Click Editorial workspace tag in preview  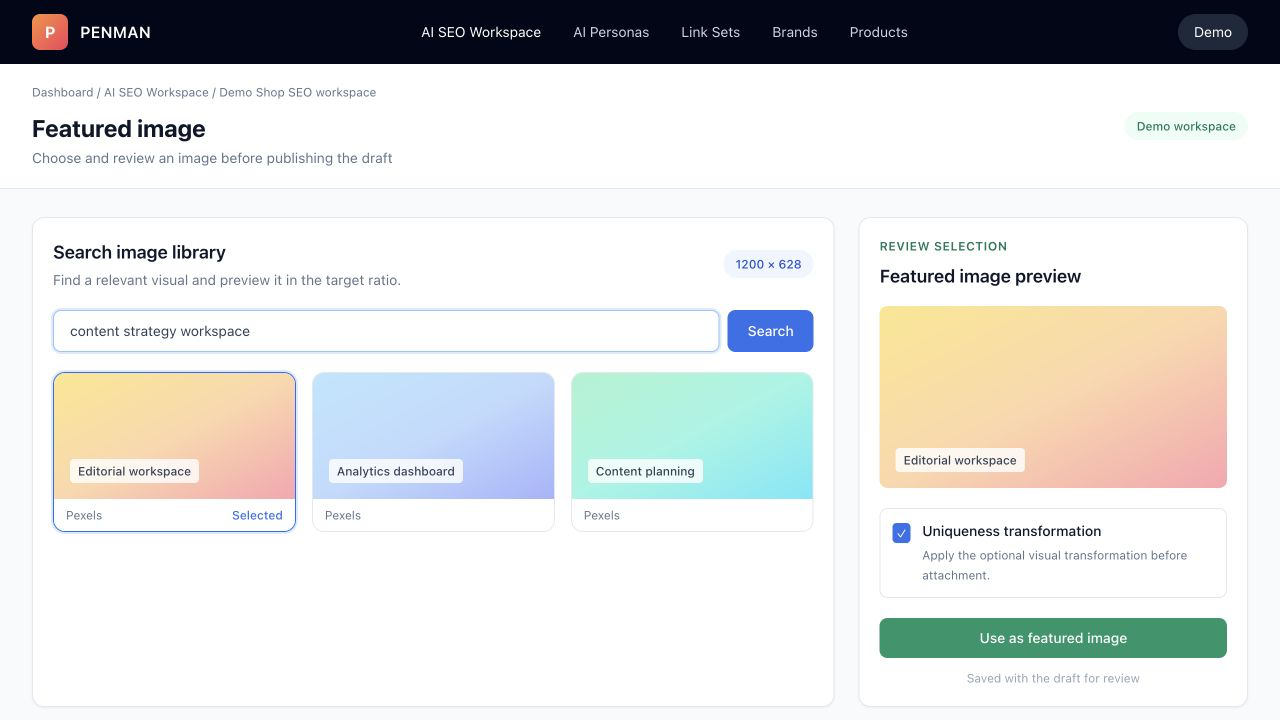coord(960,460)
